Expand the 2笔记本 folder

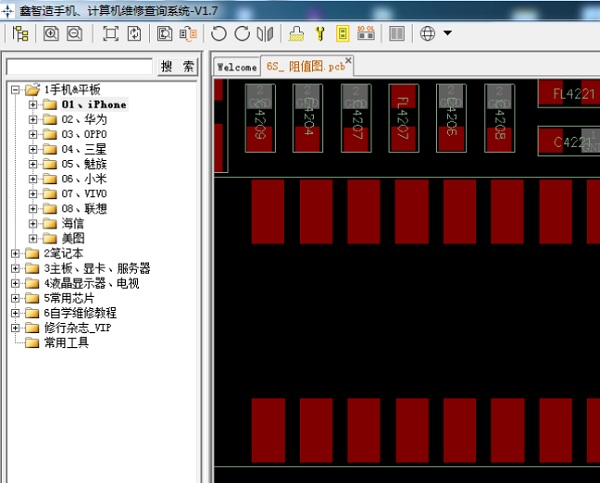click(x=15, y=253)
